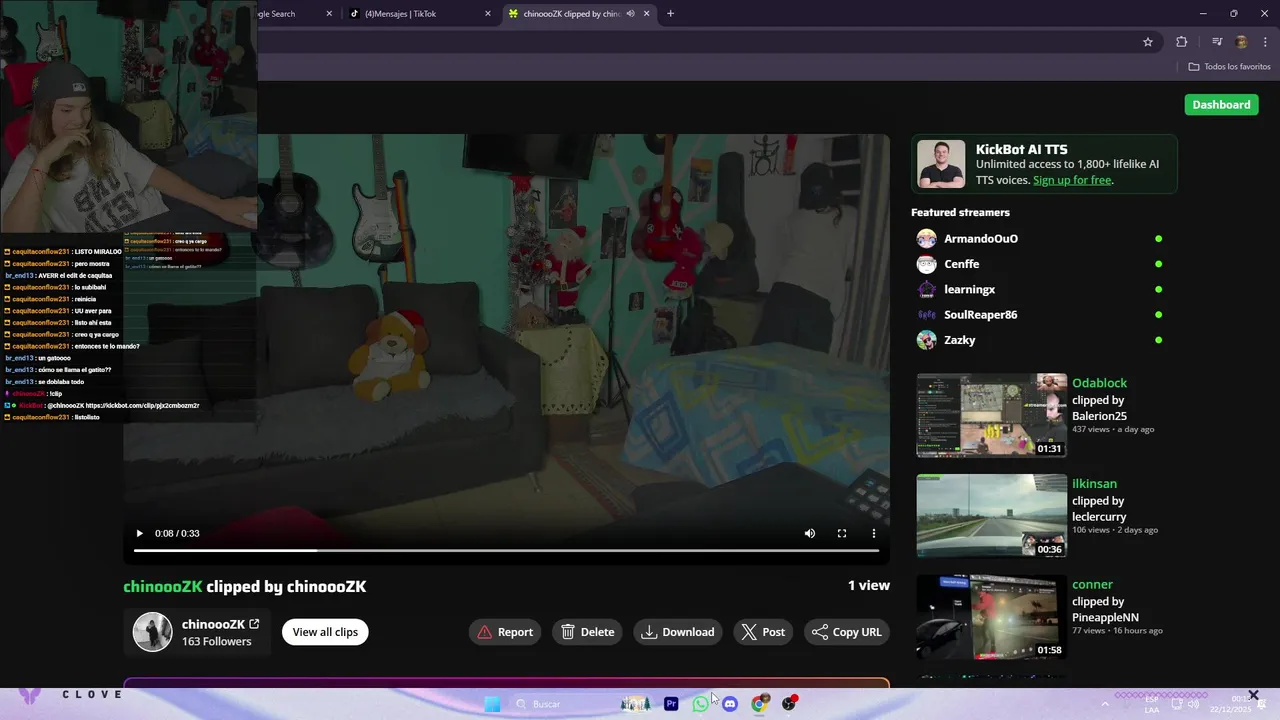Close the Google Search tab
The height and width of the screenshot is (720, 1280).
[x=329, y=14]
